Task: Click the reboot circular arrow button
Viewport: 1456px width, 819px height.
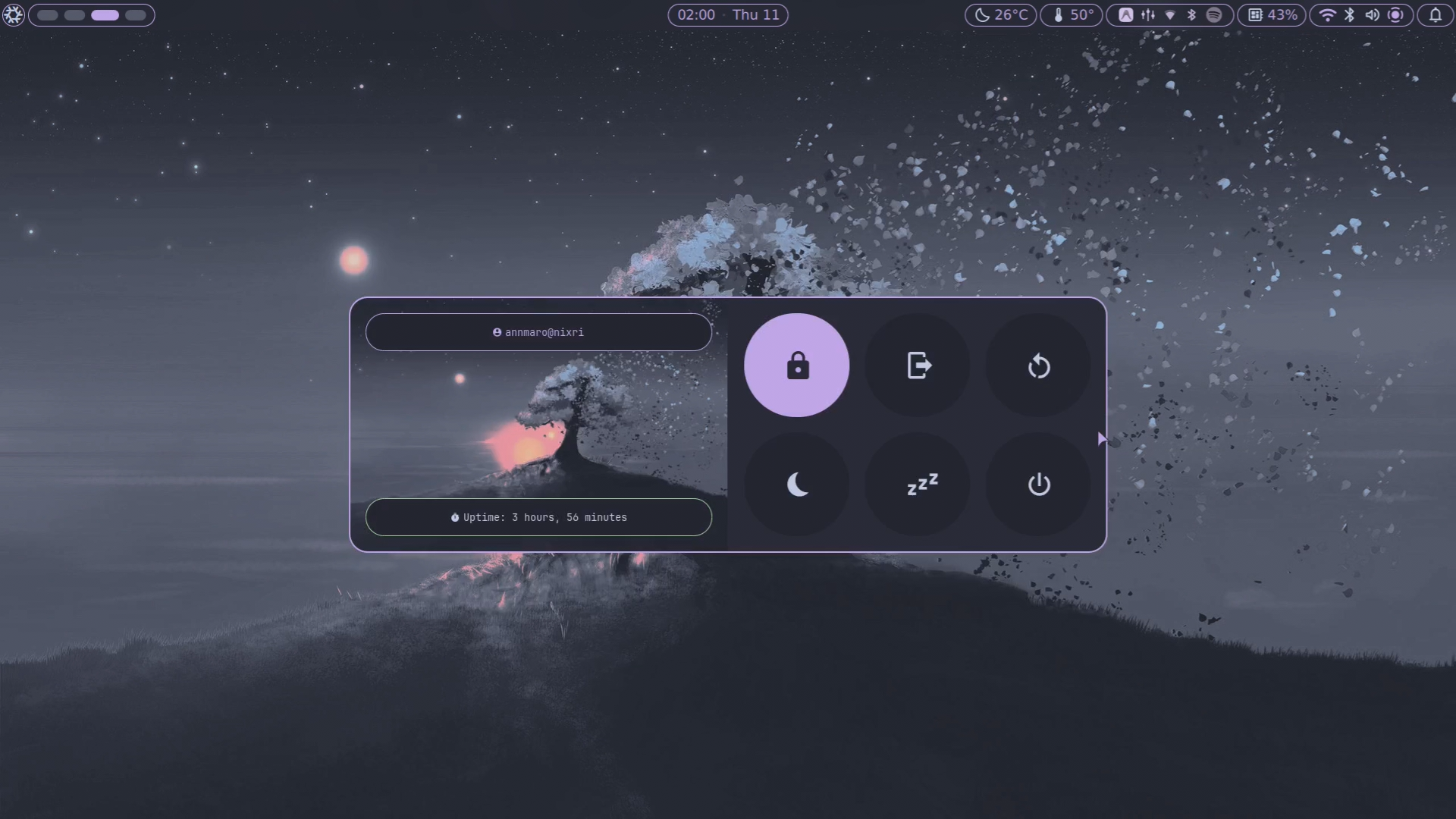Action: (1038, 366)
